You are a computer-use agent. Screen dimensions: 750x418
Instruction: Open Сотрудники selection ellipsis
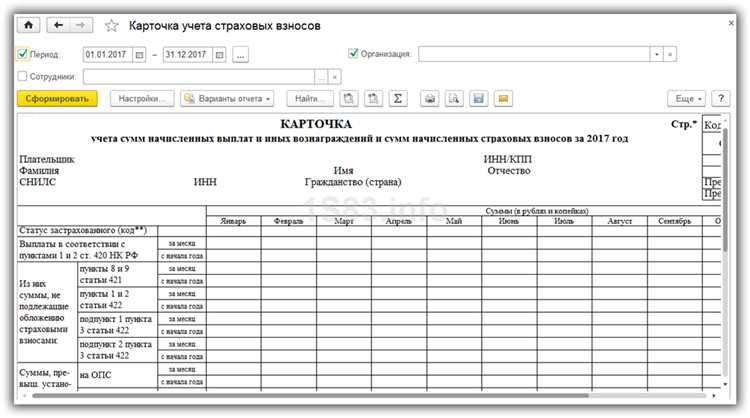pos(321,77)
